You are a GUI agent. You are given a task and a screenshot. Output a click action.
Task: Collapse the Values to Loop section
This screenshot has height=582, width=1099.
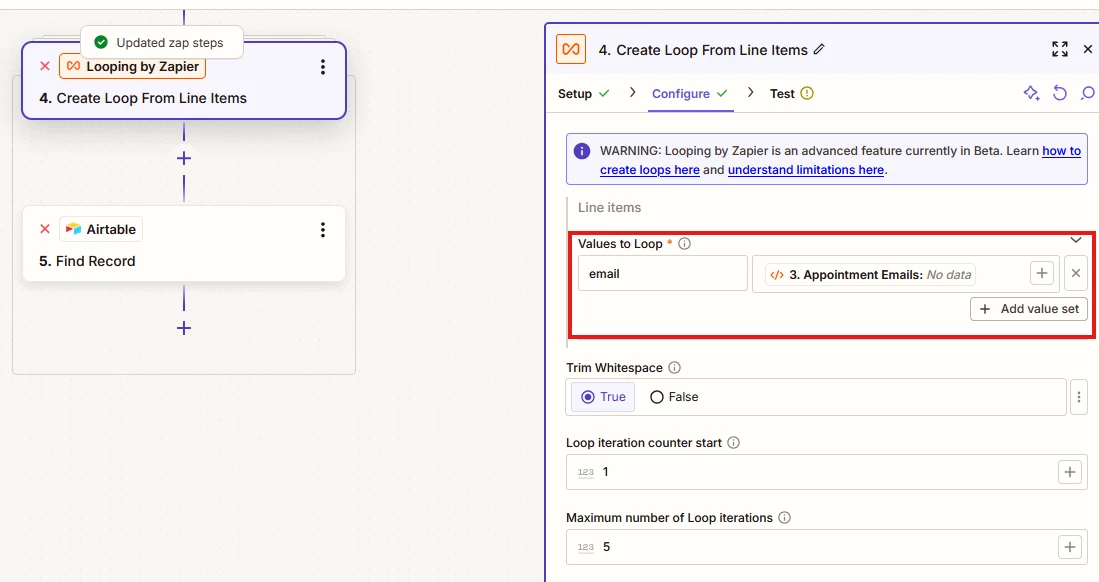point(1076,240)
